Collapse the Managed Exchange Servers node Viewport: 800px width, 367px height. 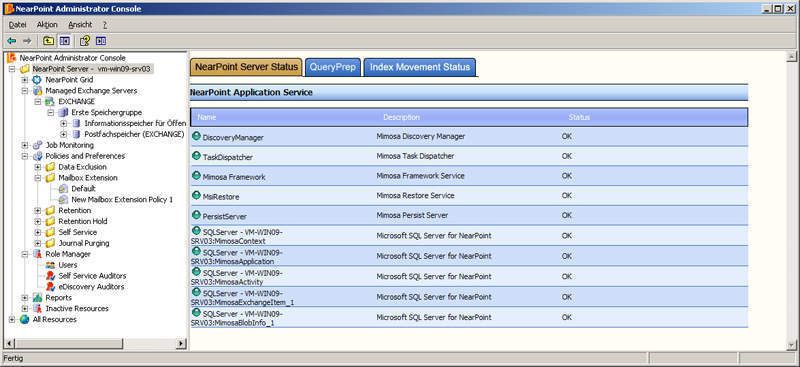pyautogui.click(x=24, y=91)
